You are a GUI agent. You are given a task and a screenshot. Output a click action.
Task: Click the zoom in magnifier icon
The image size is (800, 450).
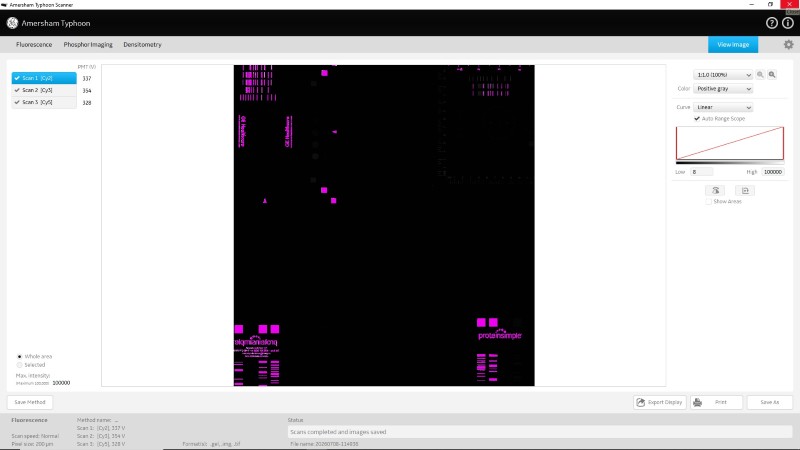772,74
